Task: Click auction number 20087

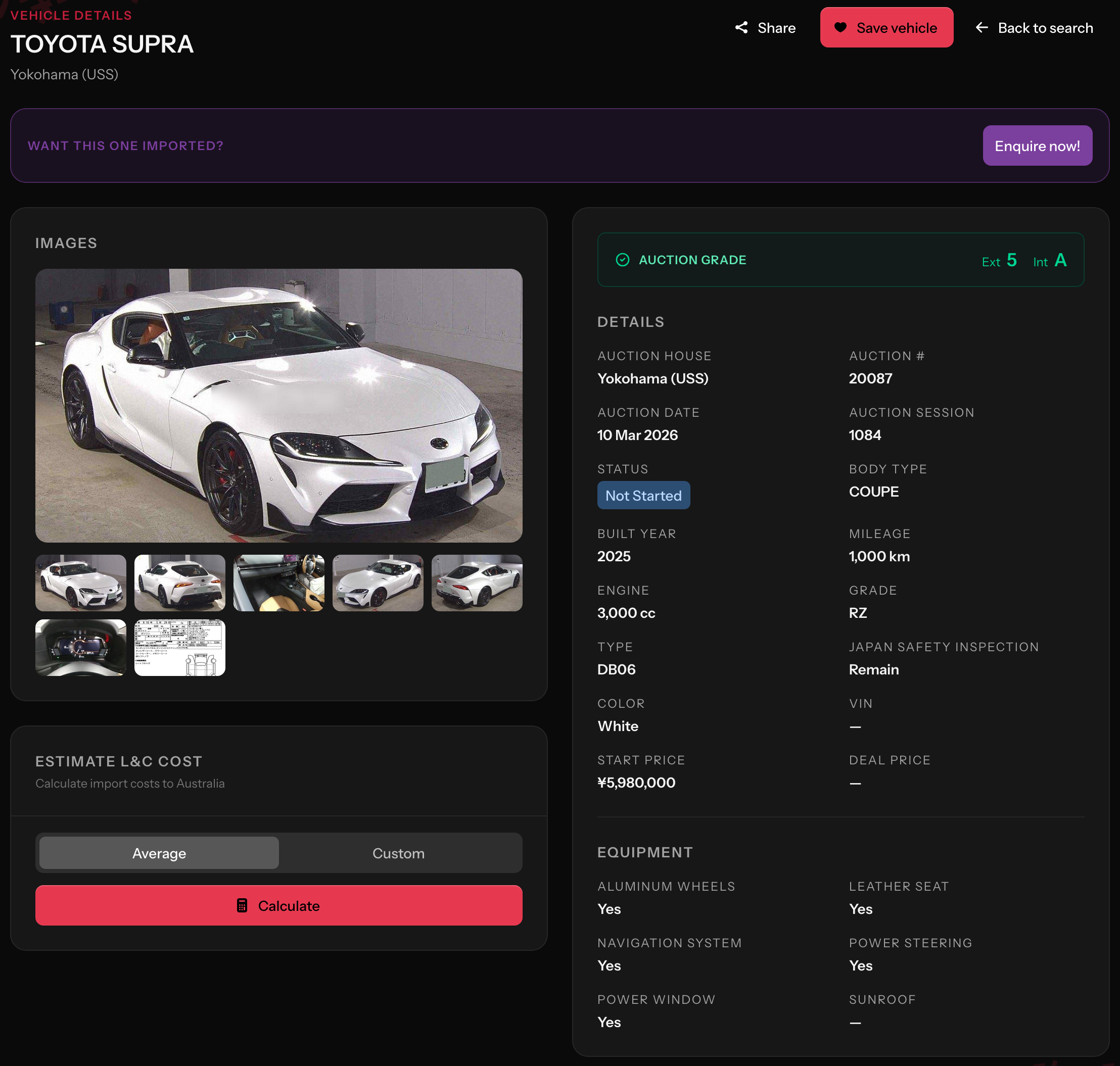Action: pyautogui.click(x=870, y=378)
